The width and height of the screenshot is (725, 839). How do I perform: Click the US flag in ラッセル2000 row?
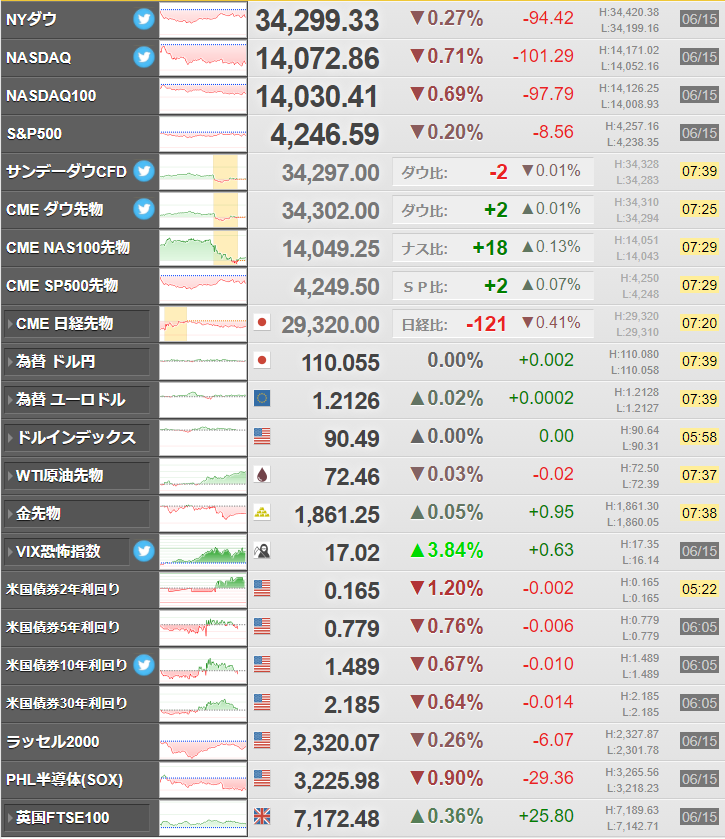(262, 741)
